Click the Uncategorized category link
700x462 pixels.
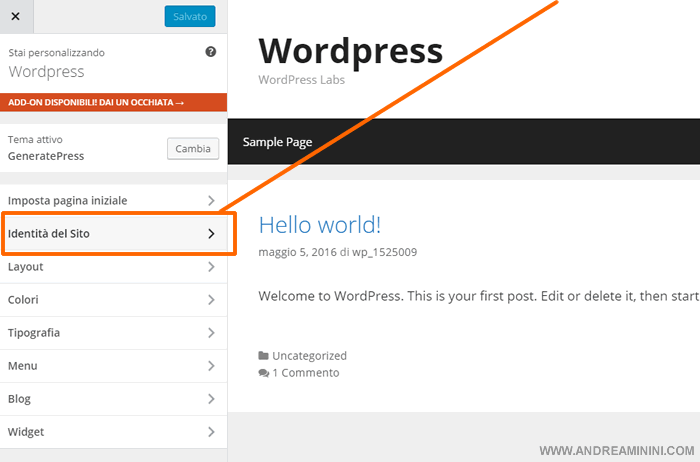(309, 356)
